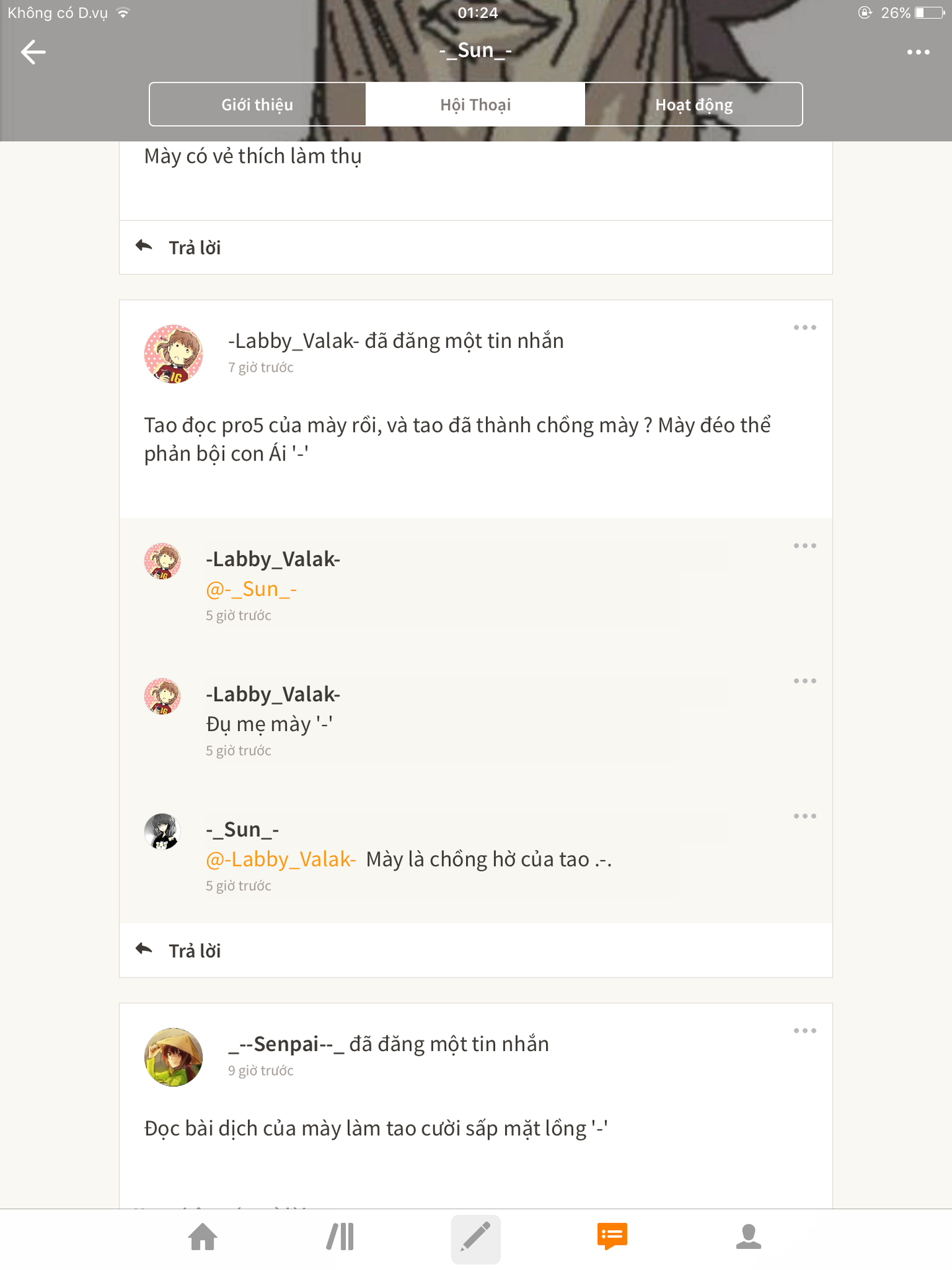Viewport: 952px width, 1270px height.
Task: Open the profile person icon
Action: [x=748, y=1237]
